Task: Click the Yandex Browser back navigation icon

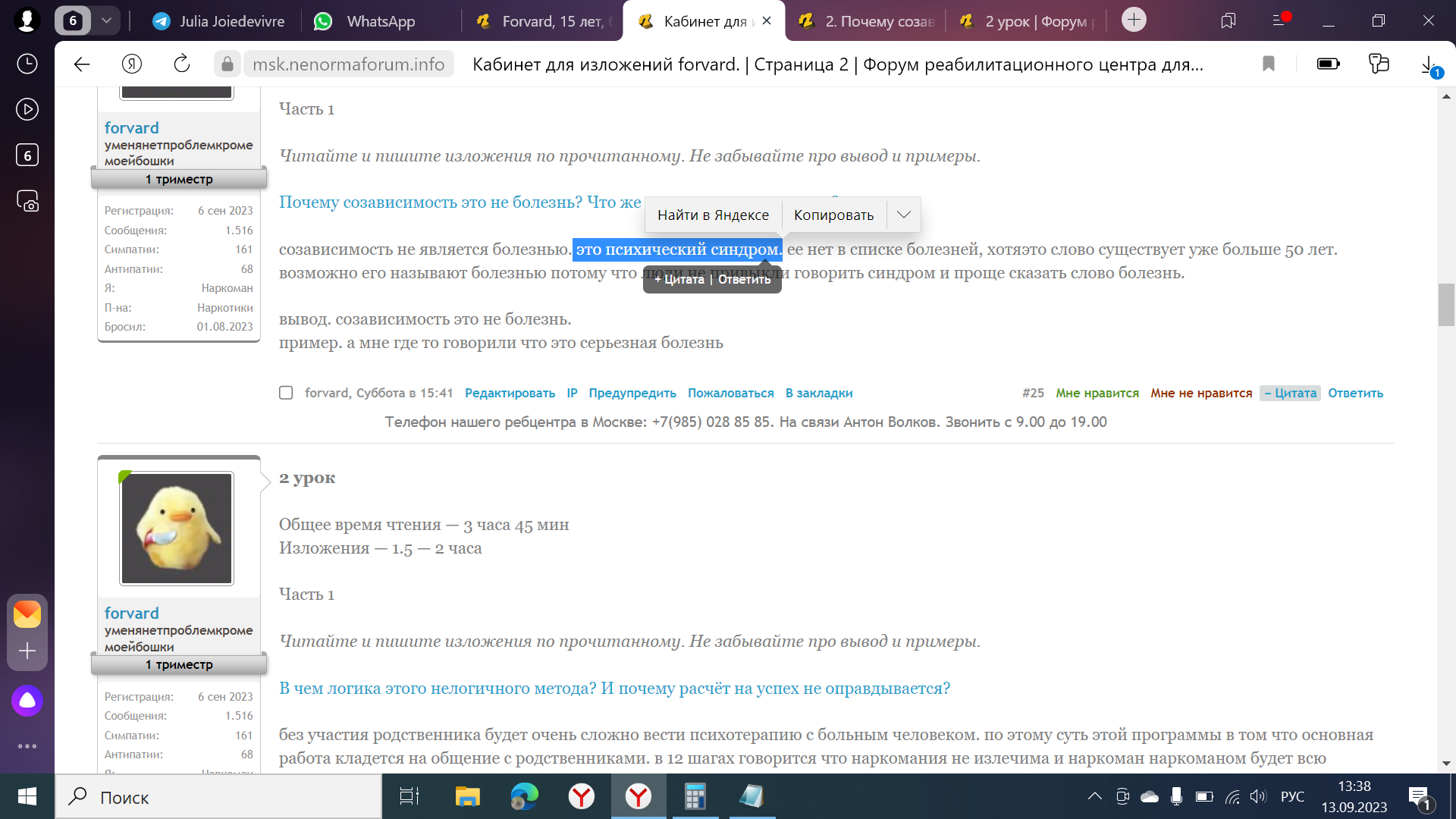Action: click(83, 64)
